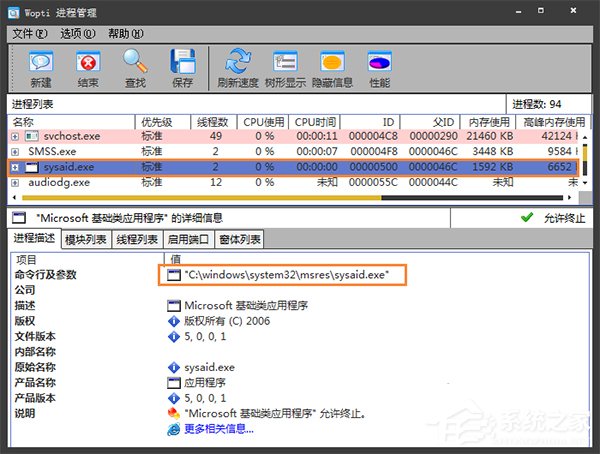Click the 隐藏信息 hide info icon
This screenshot has height=454, width=600.
click(332, 62)
